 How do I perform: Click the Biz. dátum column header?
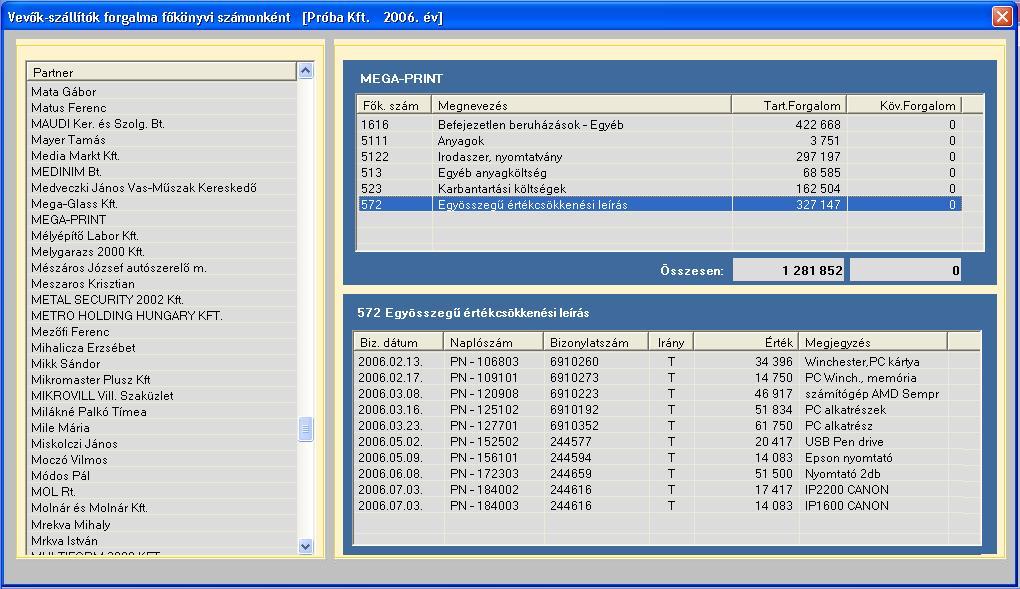point(399,342)
